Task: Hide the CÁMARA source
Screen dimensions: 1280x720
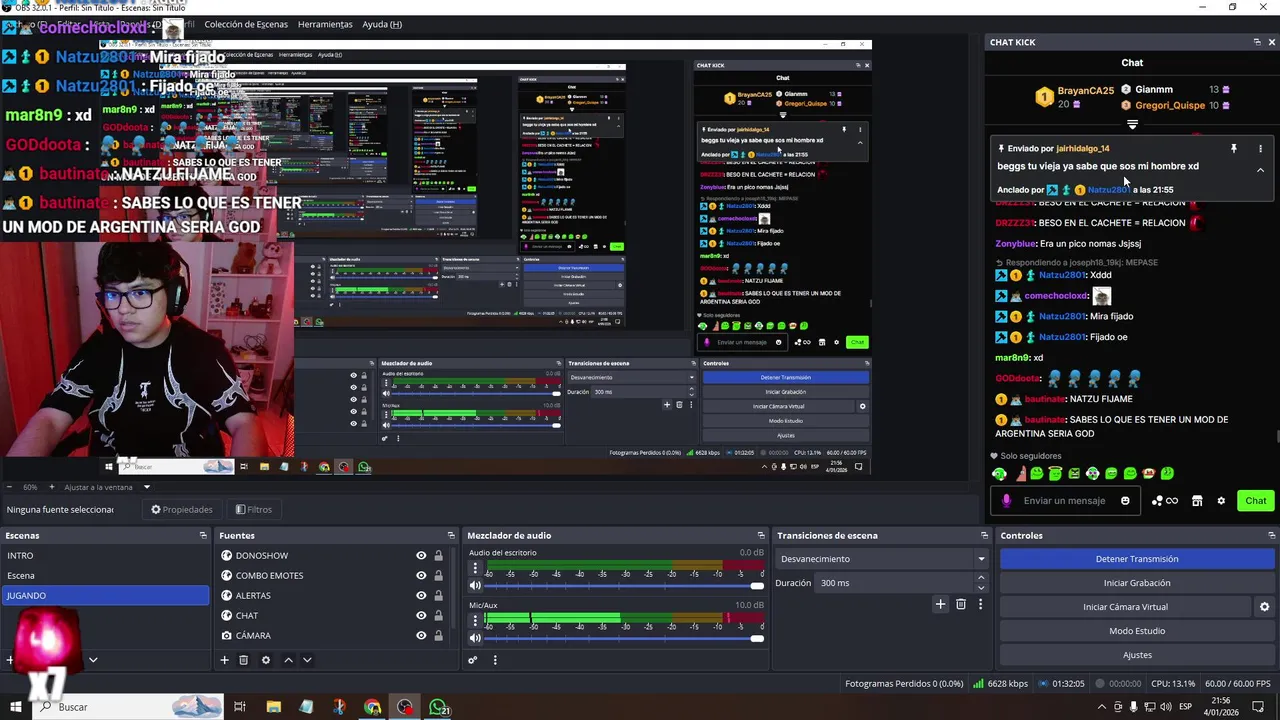Action: (421, 635)
